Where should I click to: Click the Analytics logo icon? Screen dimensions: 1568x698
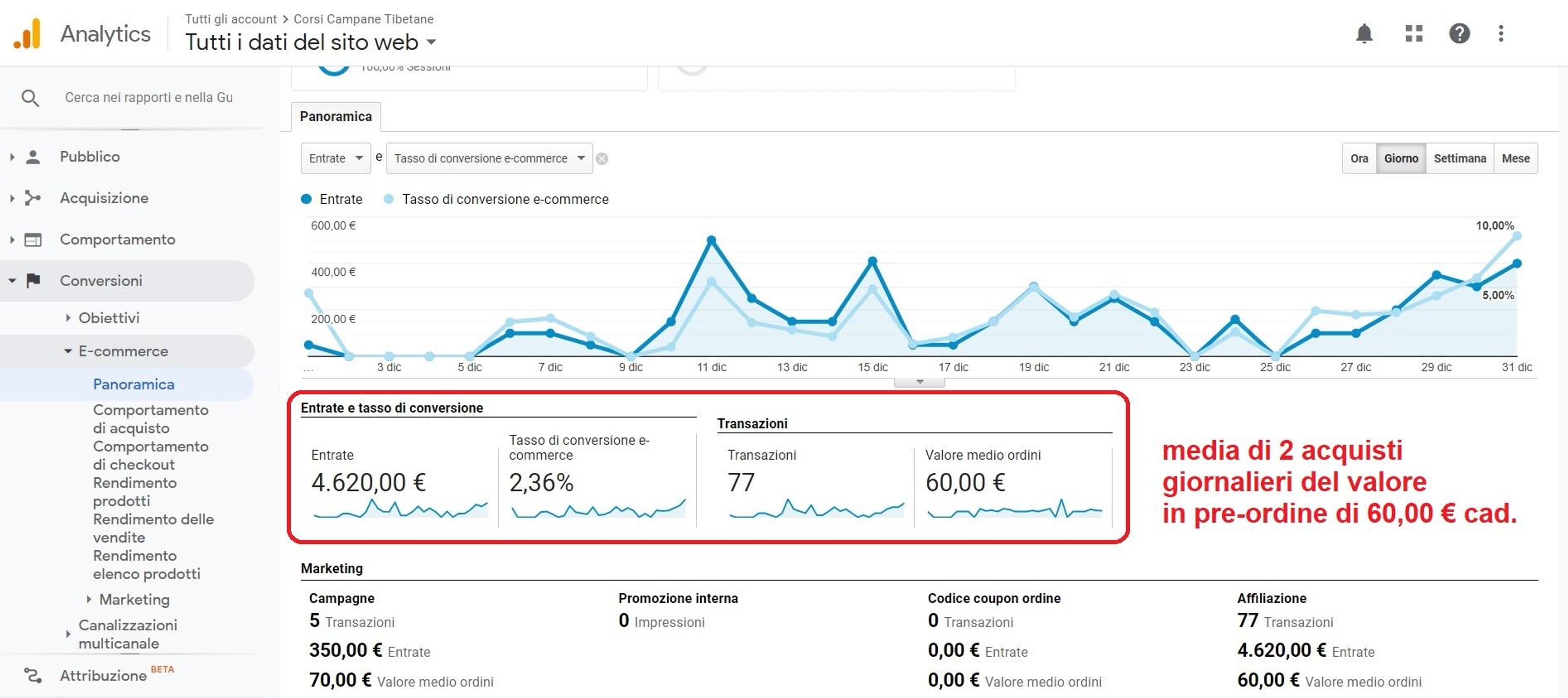pyautogui.click(x=27, y=33)
